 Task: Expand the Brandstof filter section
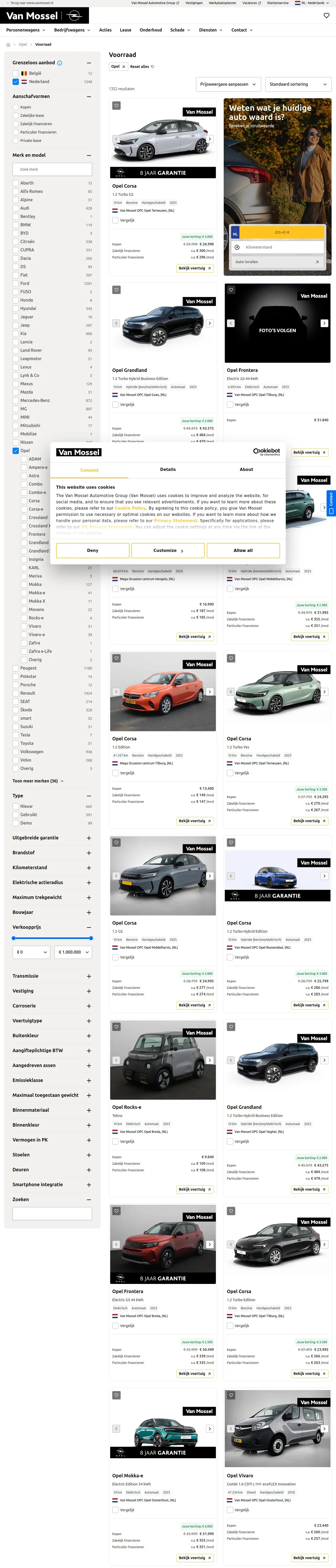coord(52,853)
